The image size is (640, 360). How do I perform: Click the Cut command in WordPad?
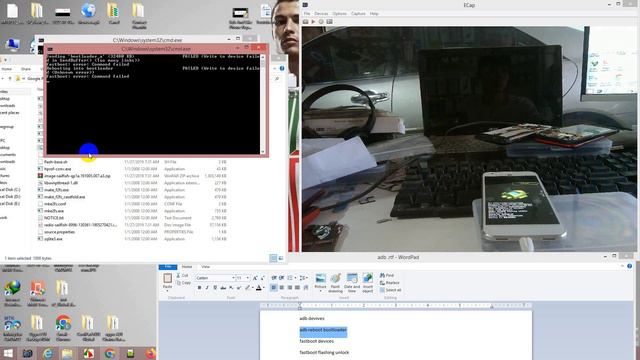(183, 276)
